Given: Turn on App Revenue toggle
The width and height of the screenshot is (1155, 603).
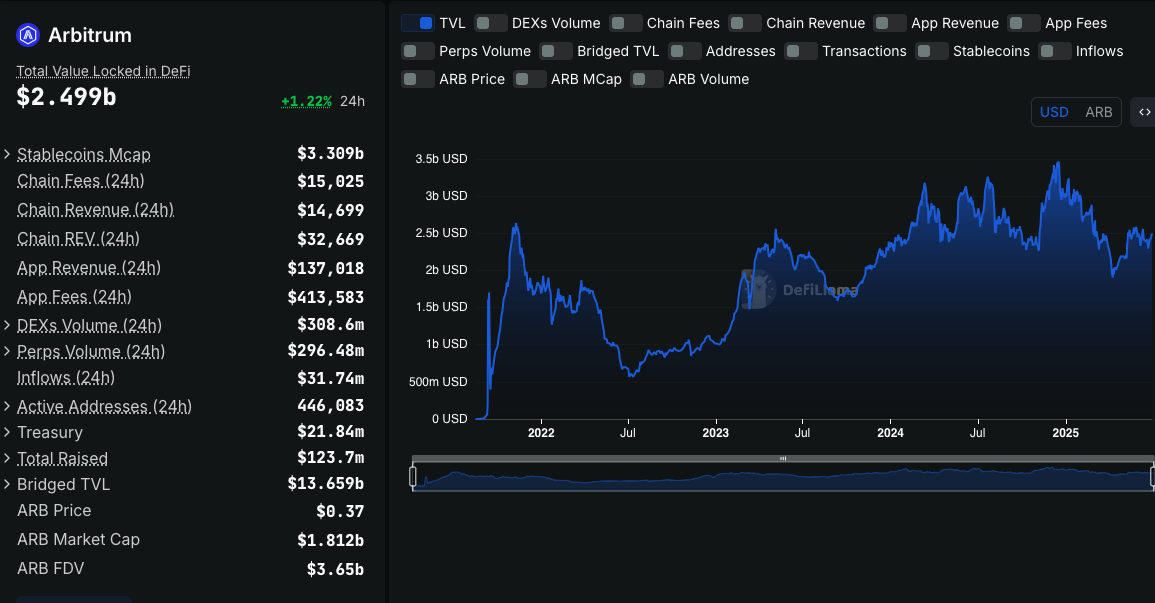Looking at the screenshot, I should [x=890, y=23].
